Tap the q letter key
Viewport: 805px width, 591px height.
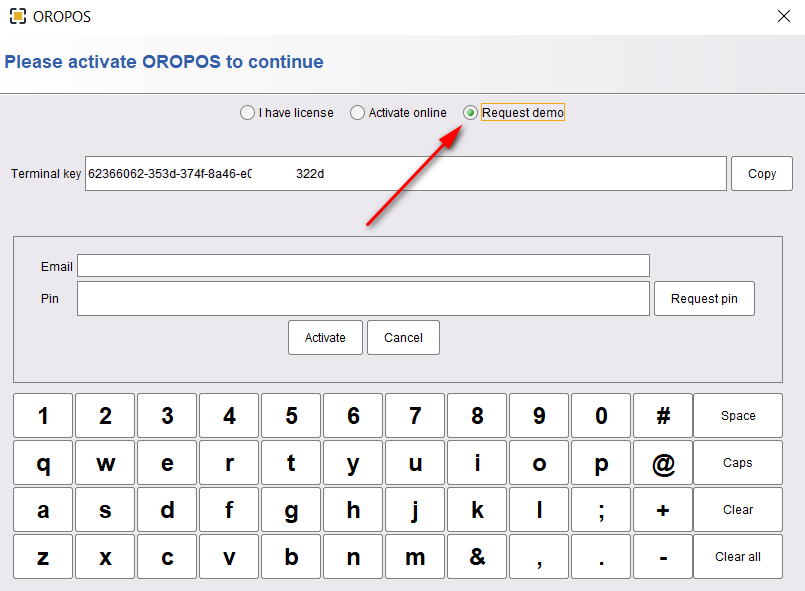click(43, 463)
